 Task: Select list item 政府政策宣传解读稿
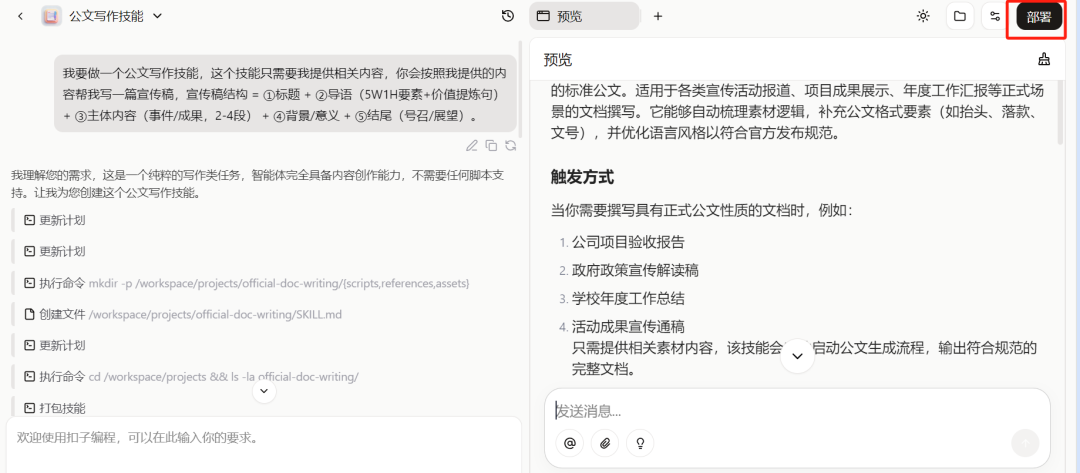635,271
